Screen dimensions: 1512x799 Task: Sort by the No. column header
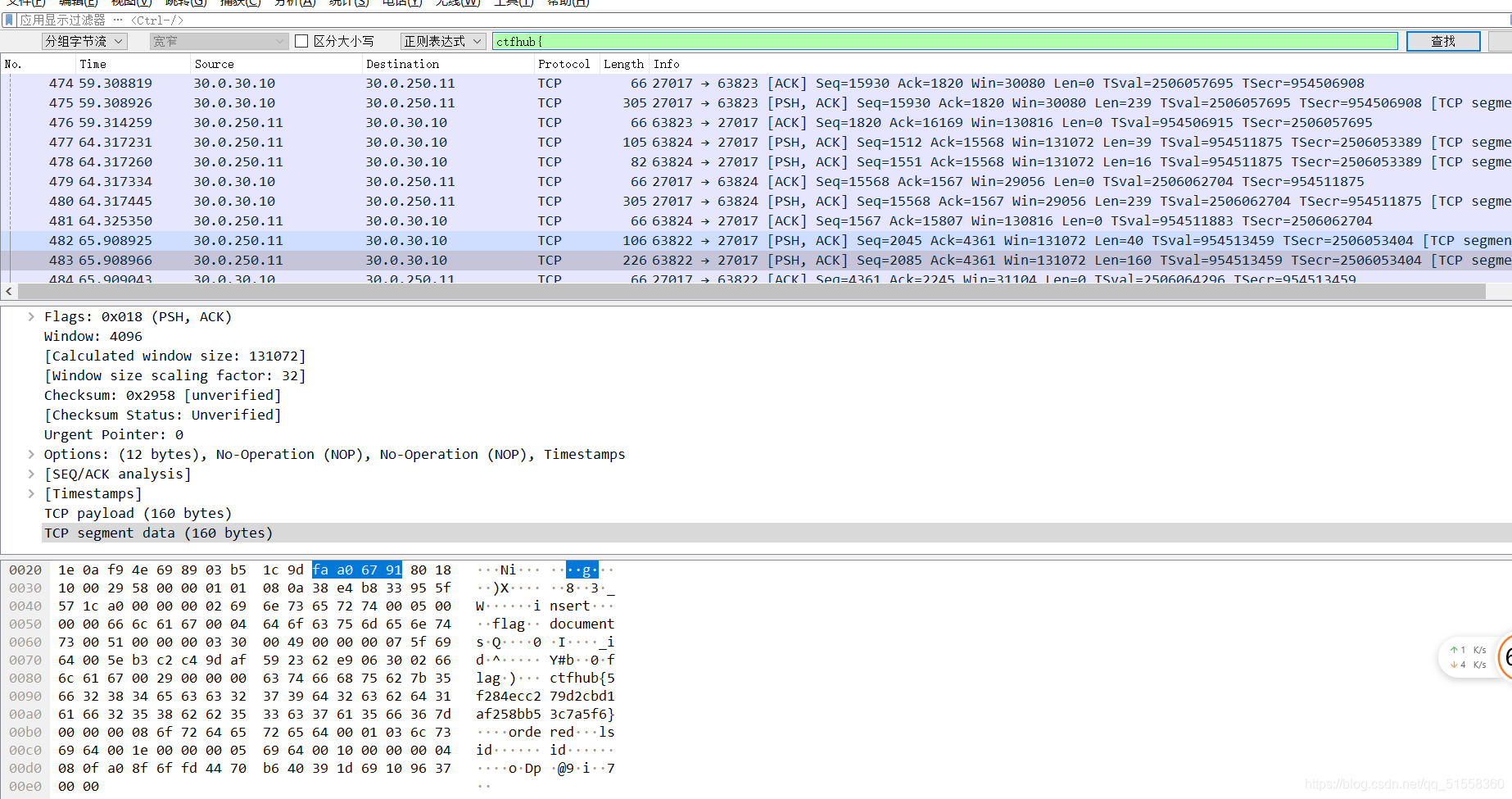click(38, 64)
